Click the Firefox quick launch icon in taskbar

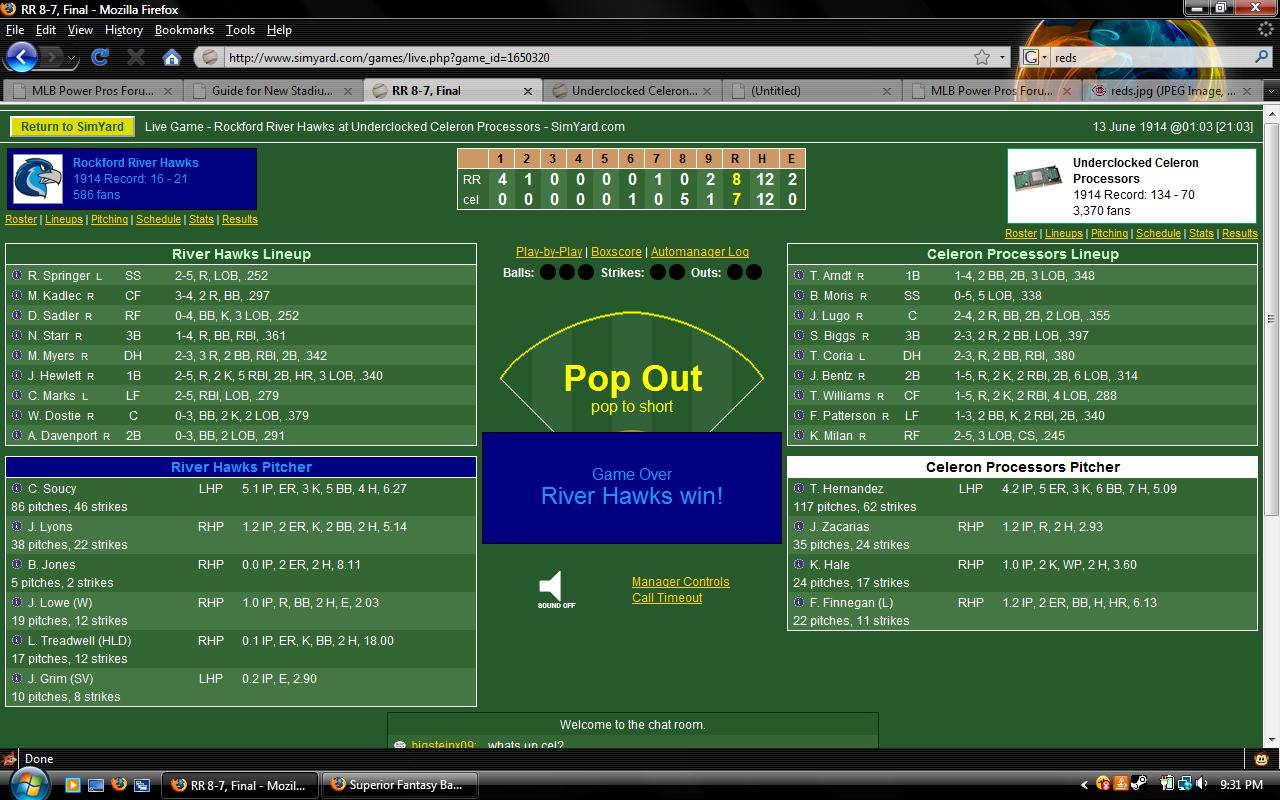(119, 785)
